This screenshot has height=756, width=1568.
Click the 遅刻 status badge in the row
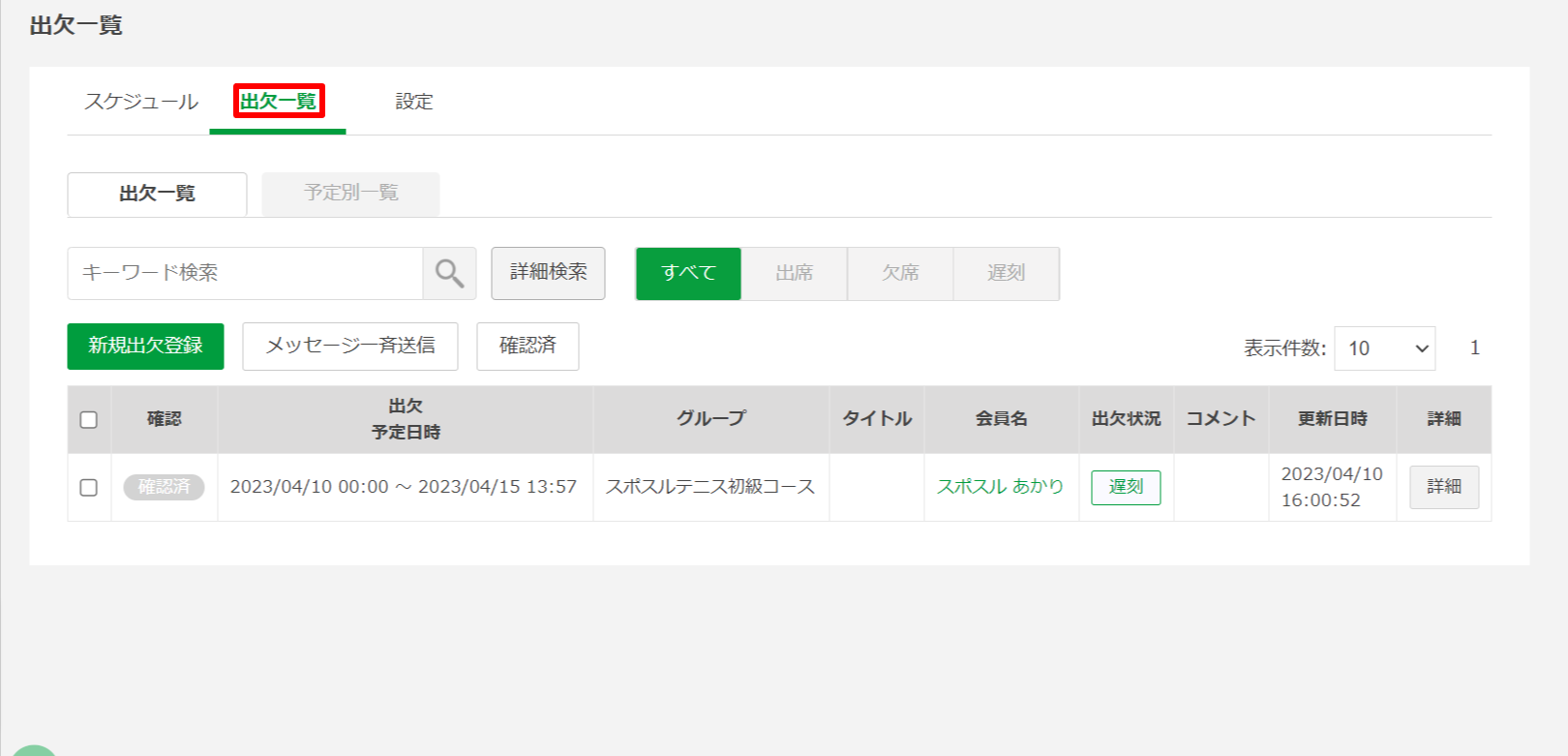pos(1126,487)
